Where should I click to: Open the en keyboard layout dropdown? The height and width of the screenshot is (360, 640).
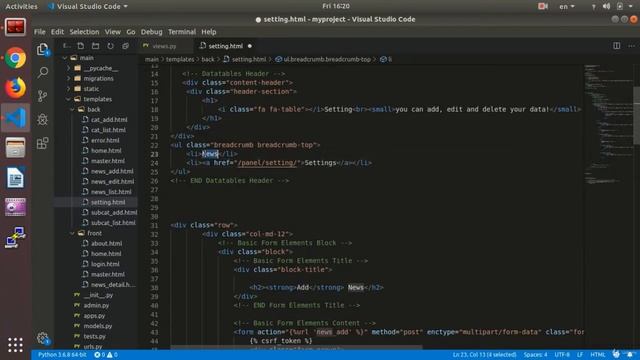click(567, 6)
